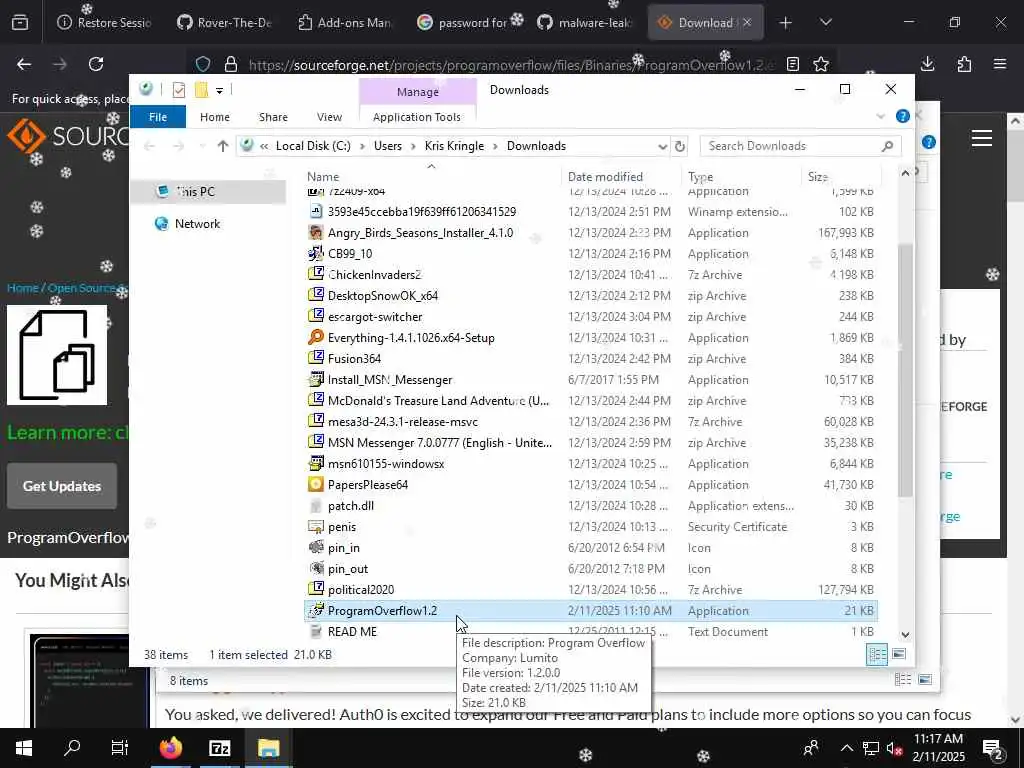The height and width of the screenshot is (768, 1024).
Task: Select the mesa3d-24.3.1-release-msvc archive
Action: point(403,422)
